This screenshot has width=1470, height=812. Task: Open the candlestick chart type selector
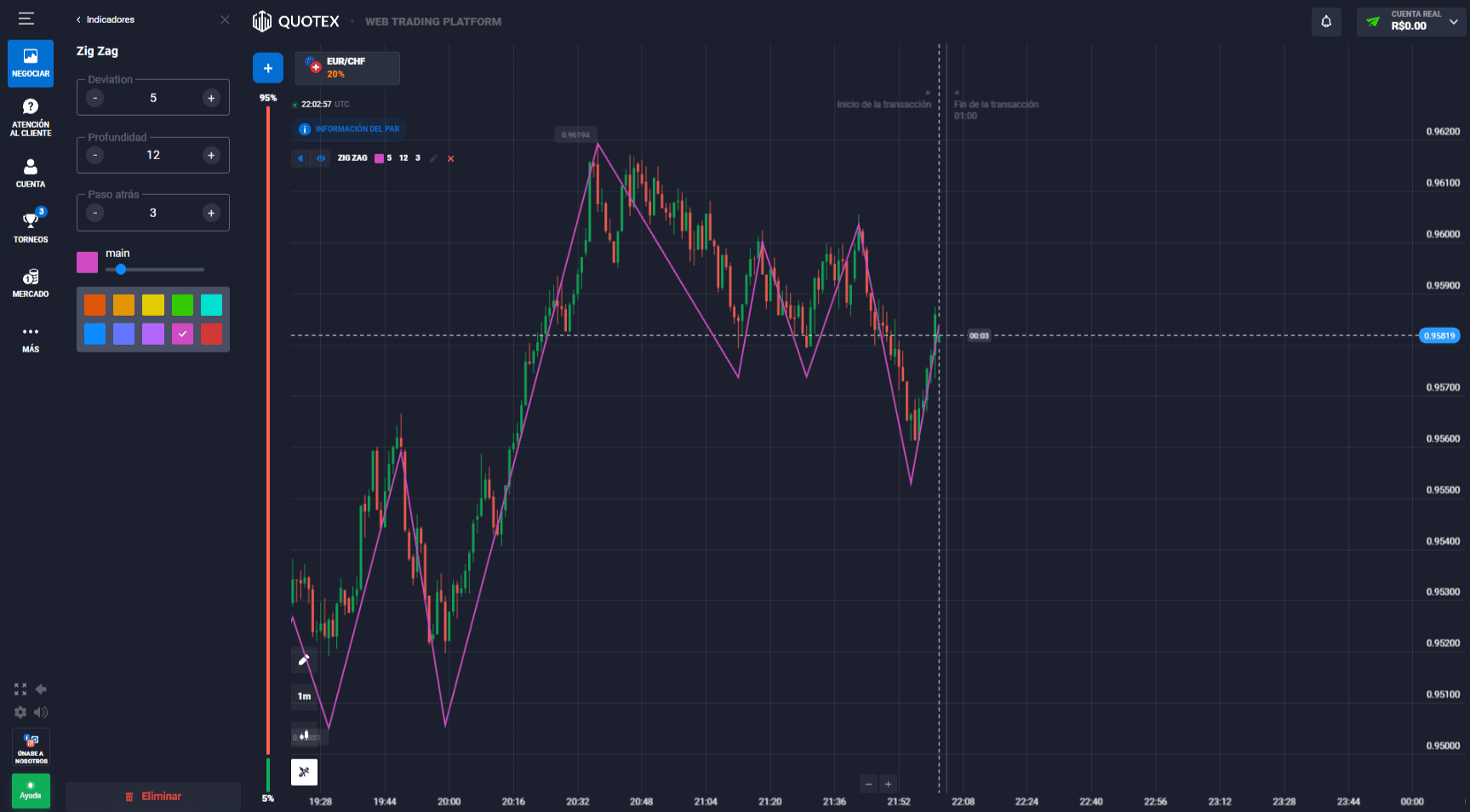(304, 735)
